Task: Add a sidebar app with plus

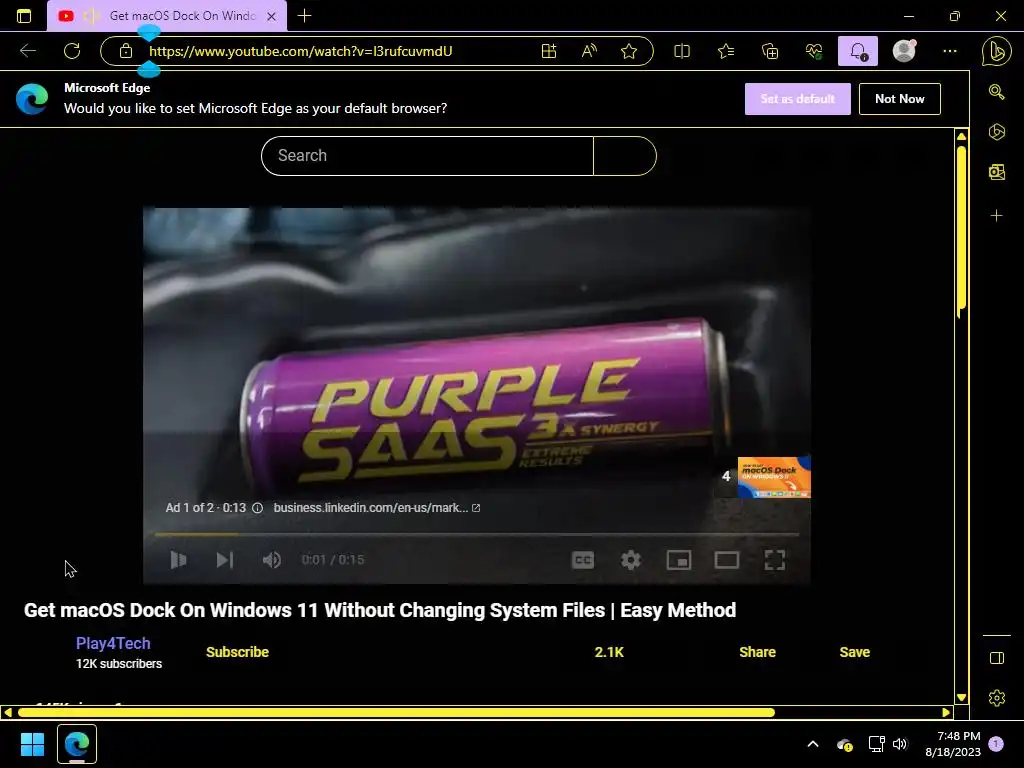Action: pyautogui.click(x=997, y=216)
